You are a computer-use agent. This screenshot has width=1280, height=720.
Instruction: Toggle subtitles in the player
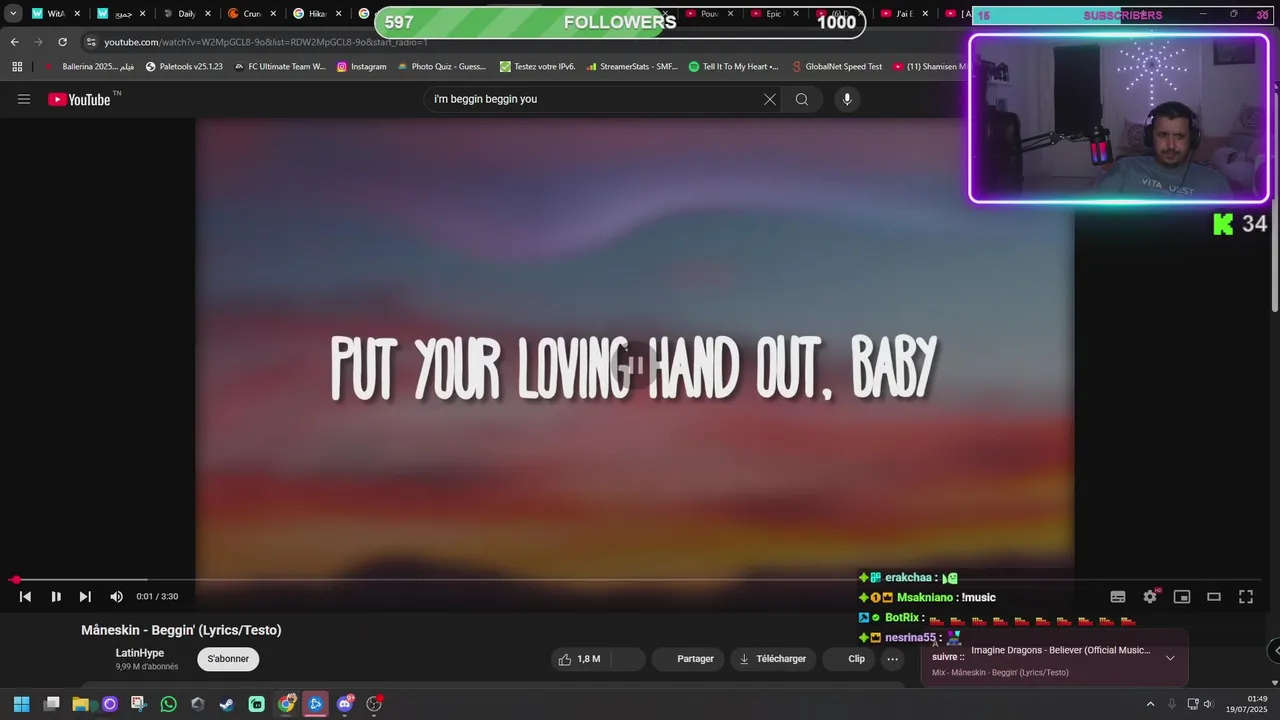pyautogui.click(x=1118, y=597)
